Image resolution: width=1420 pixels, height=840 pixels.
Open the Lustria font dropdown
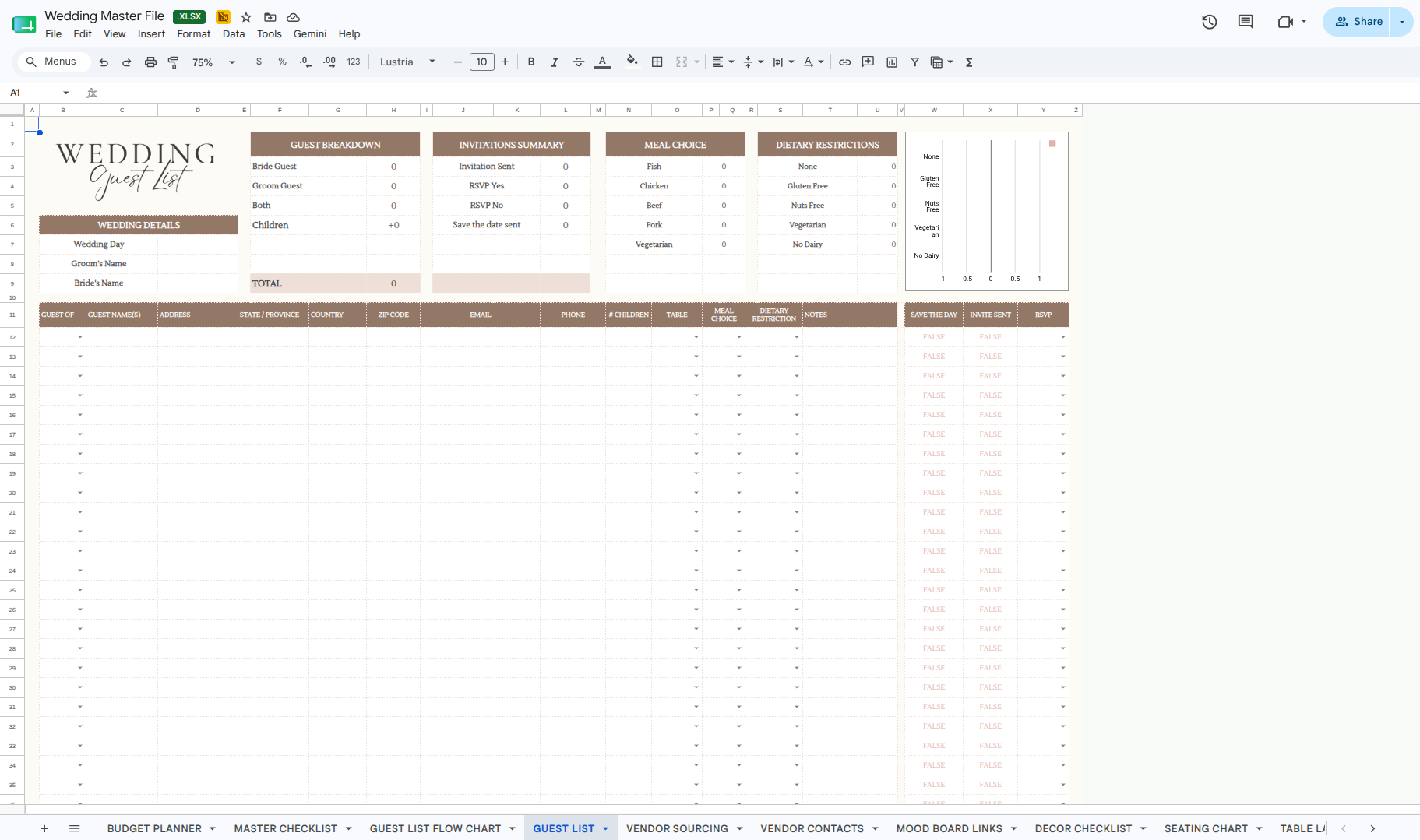coord(407,62)
